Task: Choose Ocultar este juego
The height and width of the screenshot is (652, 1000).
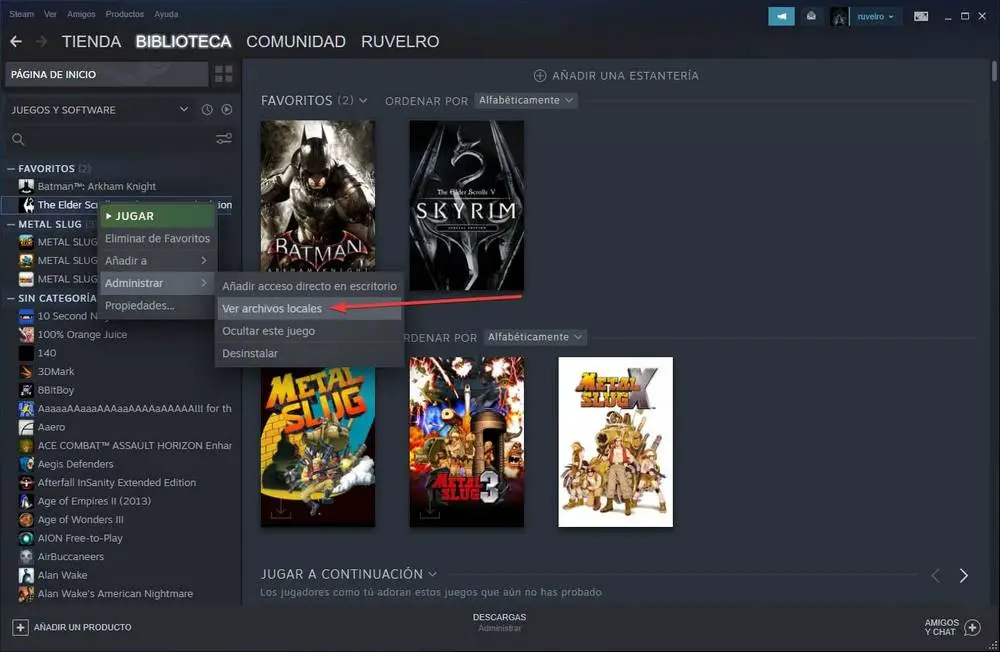Action: pyautogui.click(x=309, y=331)
